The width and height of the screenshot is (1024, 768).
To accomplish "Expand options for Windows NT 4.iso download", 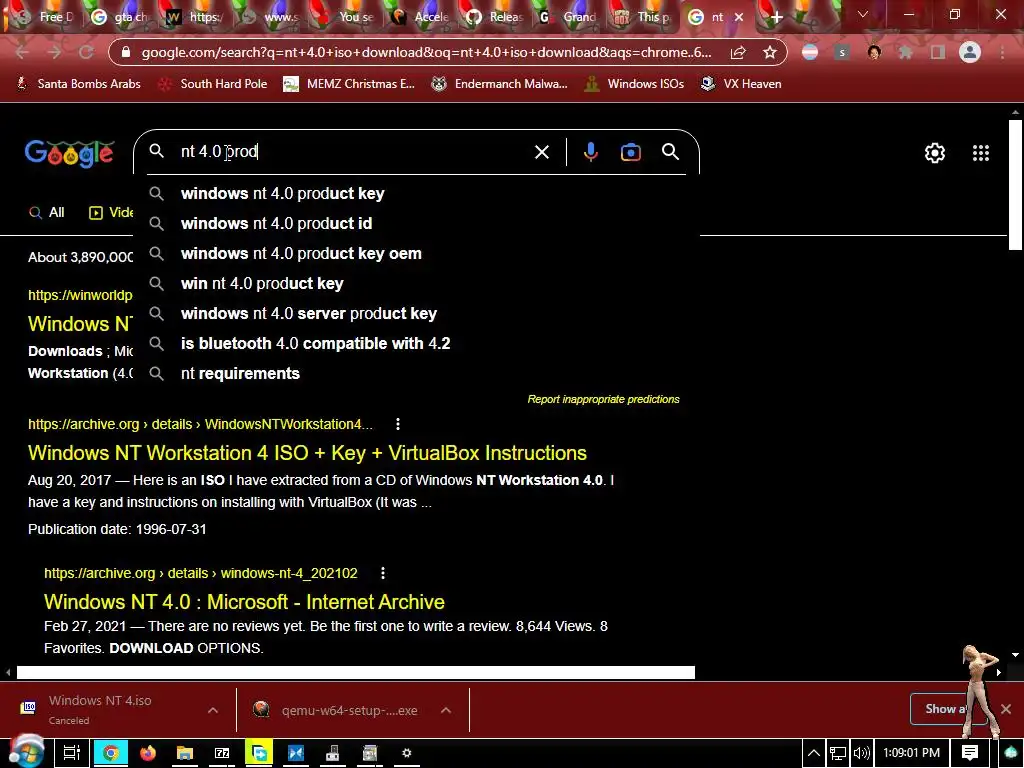I will [x=213, y=710].
